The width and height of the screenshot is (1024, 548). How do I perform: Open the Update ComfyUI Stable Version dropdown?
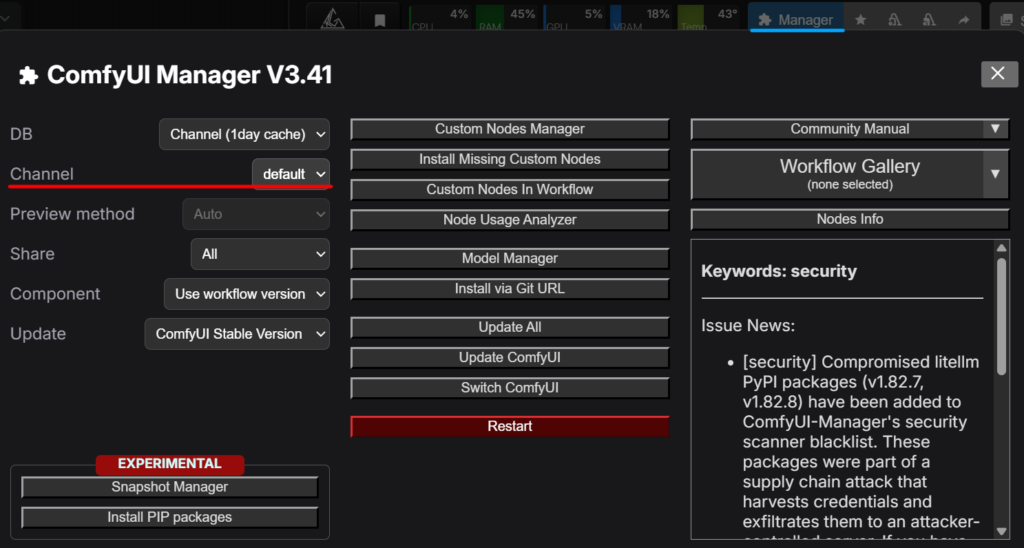237,334
